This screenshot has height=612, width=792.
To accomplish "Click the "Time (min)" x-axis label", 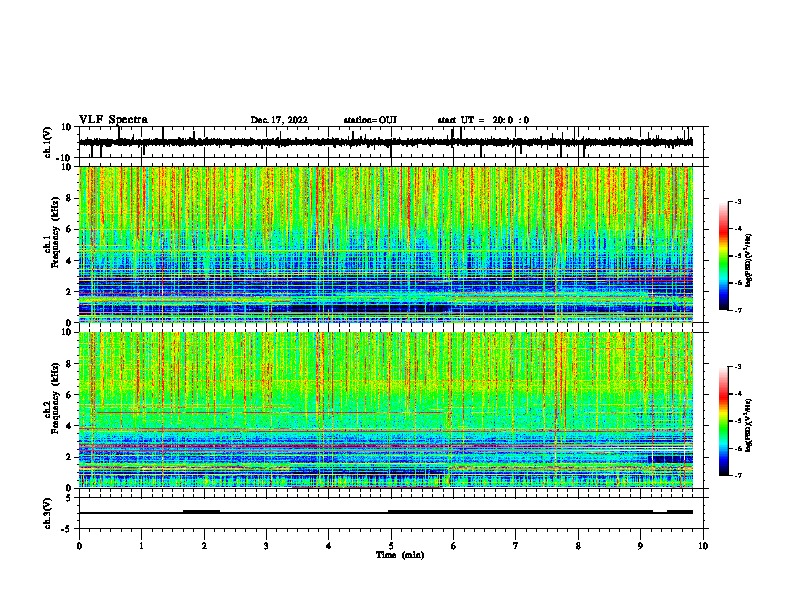I will tap(400, 555).
